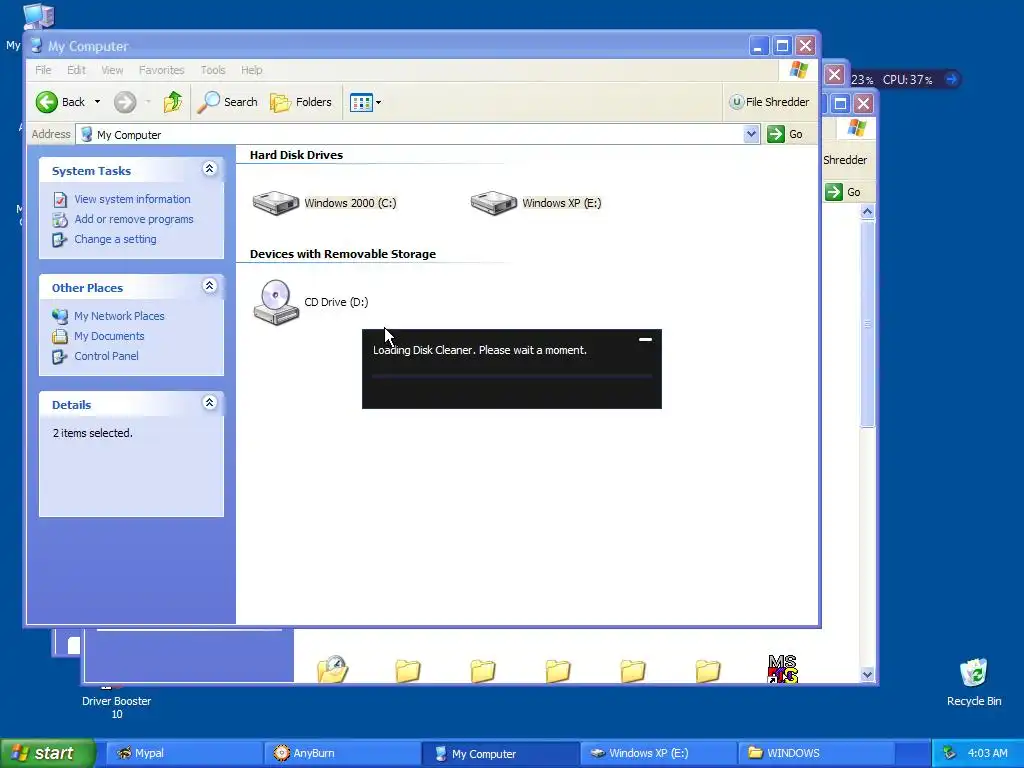Click the Disk Cleaner loading progress bar
1024x768 pixels.
tap(512, 376)
